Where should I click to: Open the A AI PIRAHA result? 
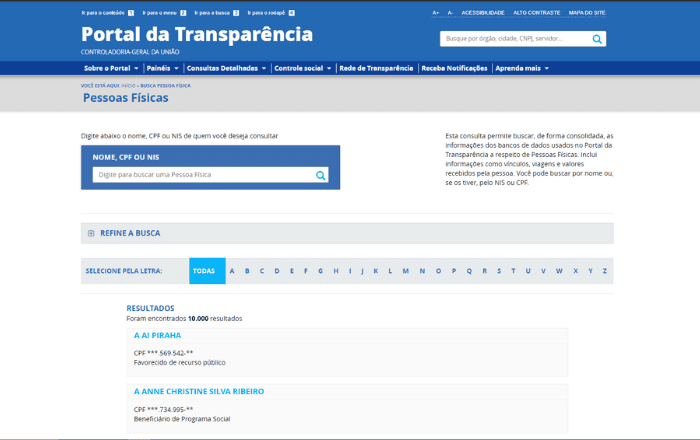tap(158, 335)
